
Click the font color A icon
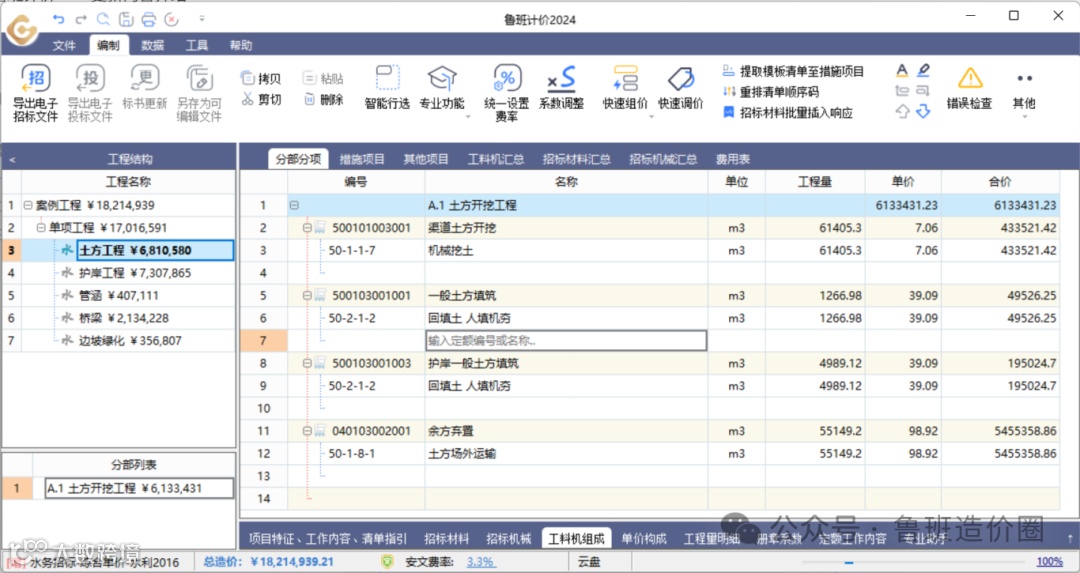(902, 70)
